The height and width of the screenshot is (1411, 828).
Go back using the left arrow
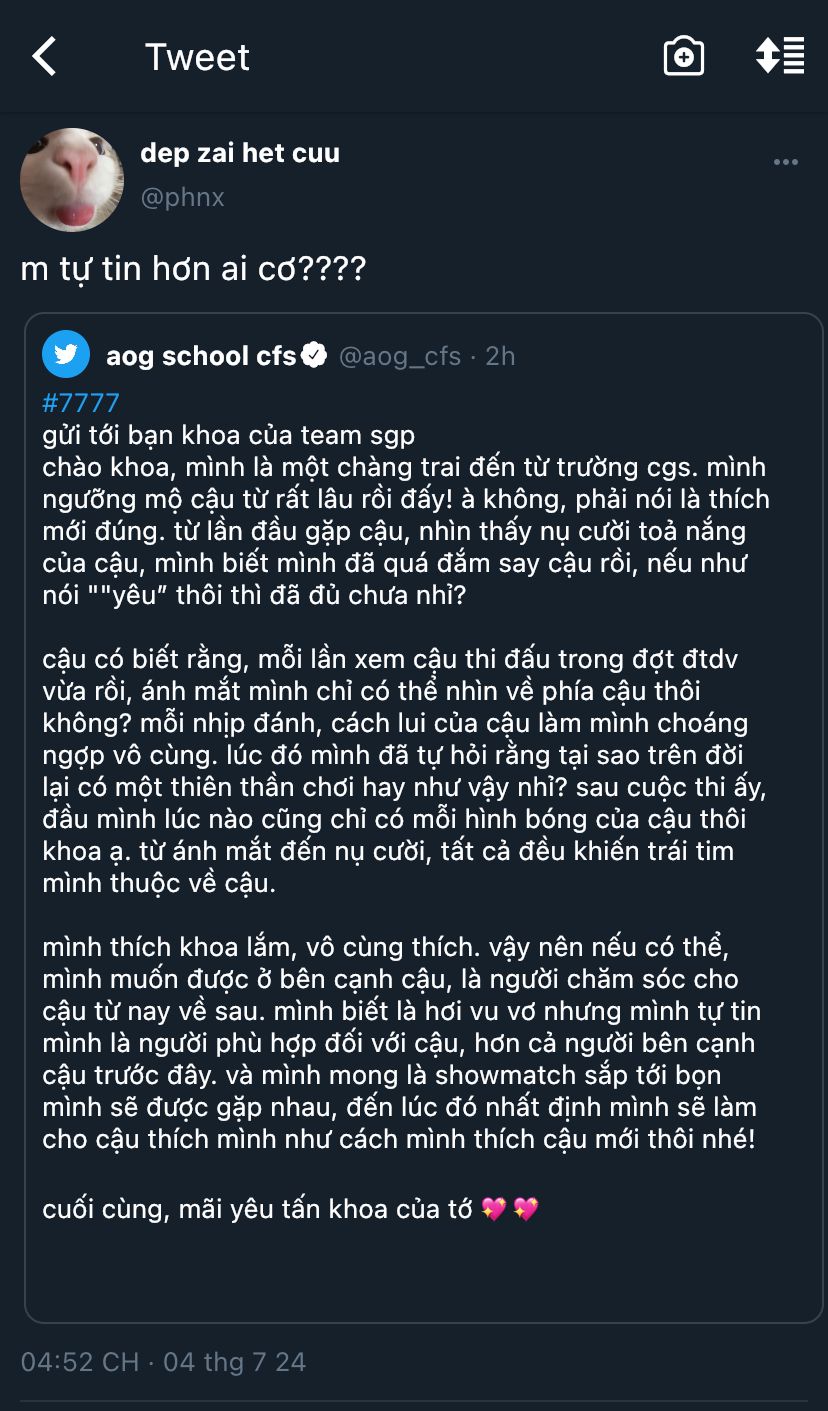(x=44, y=56)
